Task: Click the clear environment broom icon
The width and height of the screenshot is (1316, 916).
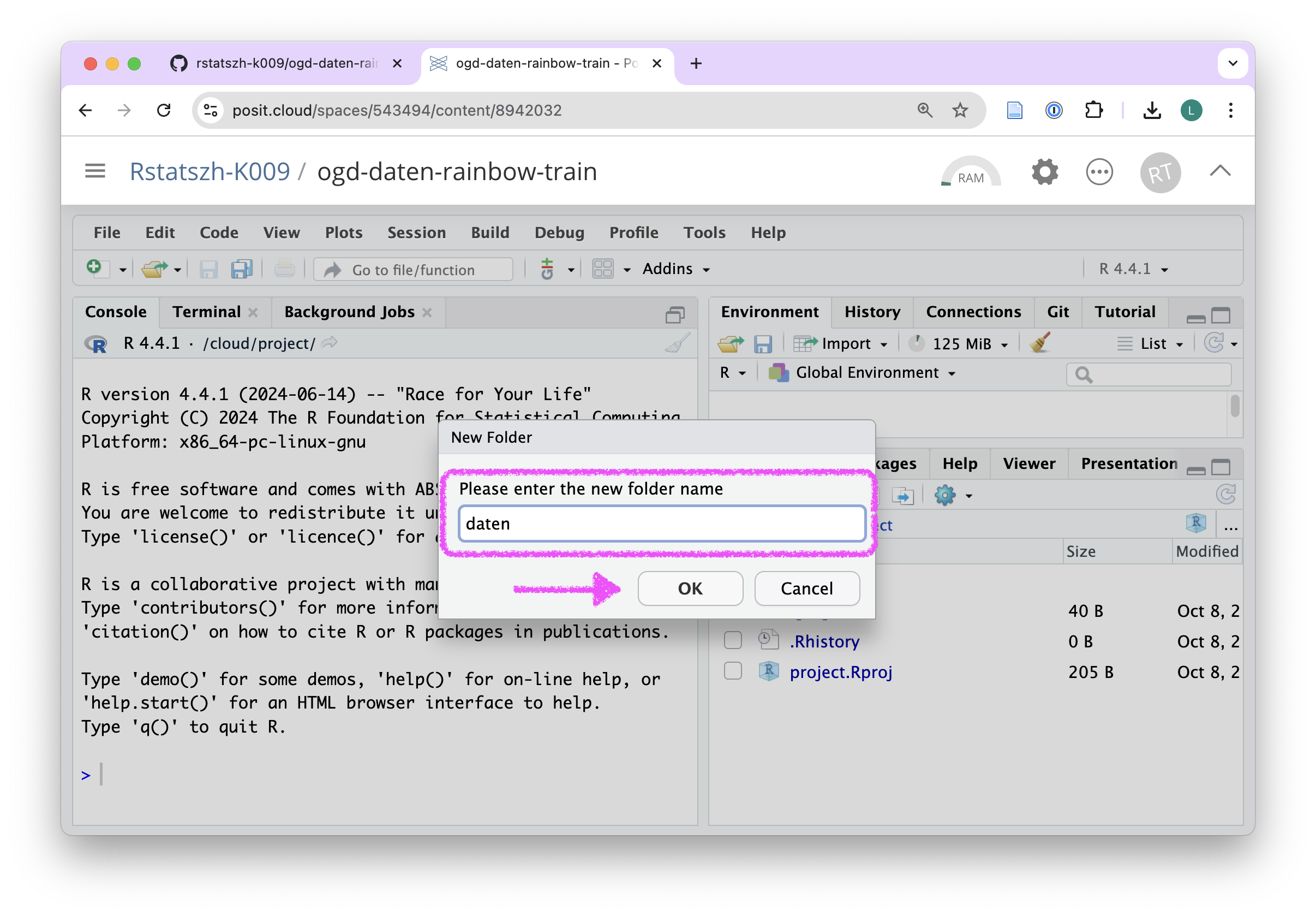Action: (x=1040, y=343)
